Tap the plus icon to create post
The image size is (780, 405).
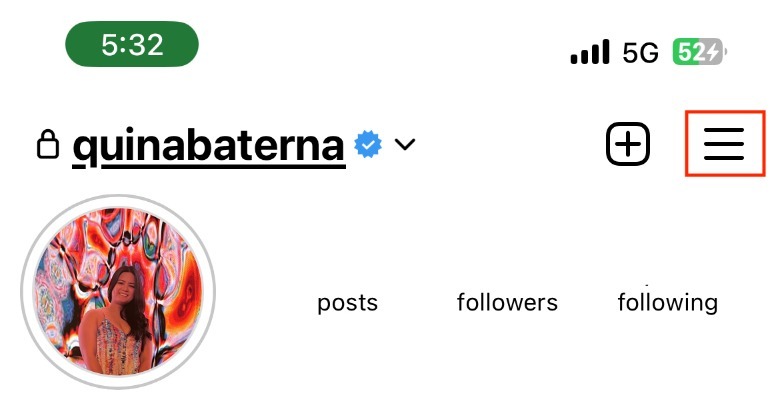coord(628,144)
